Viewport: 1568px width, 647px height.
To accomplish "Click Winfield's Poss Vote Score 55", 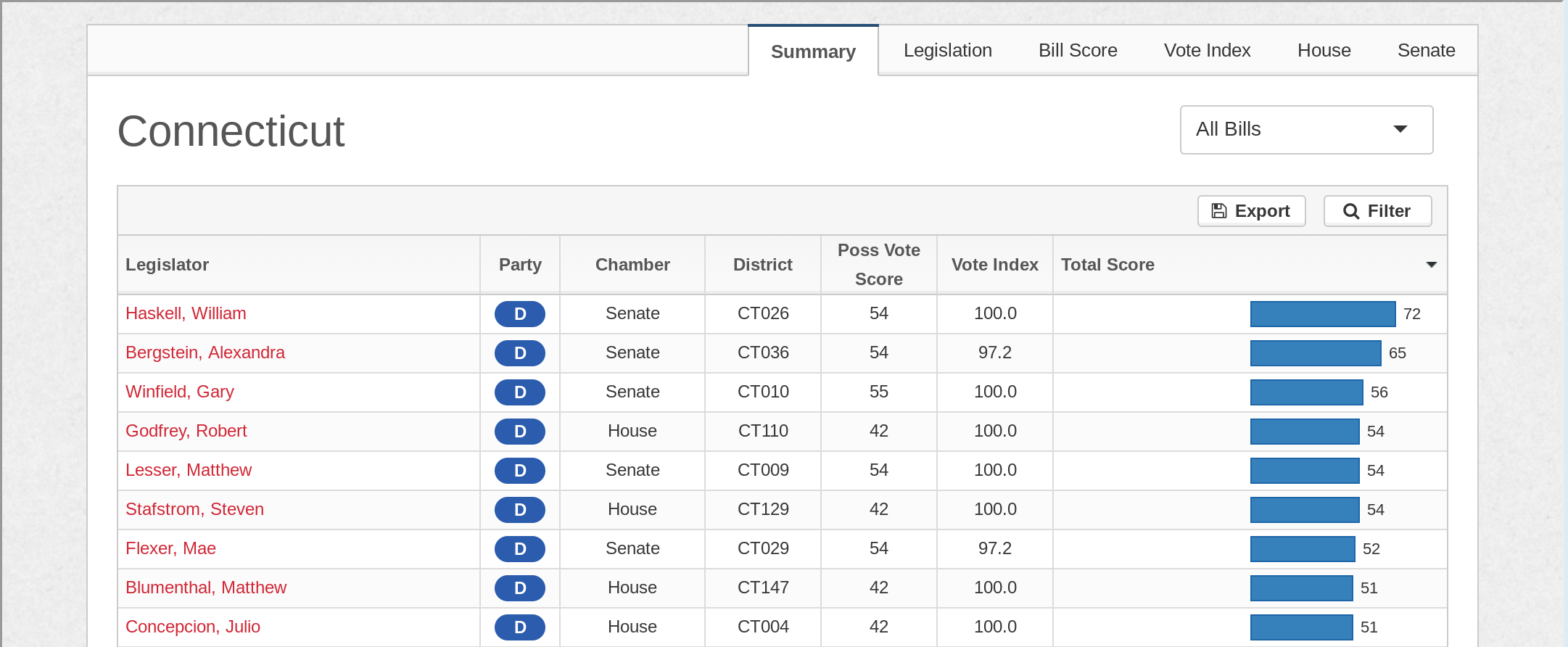I will (x=878, y=392).
